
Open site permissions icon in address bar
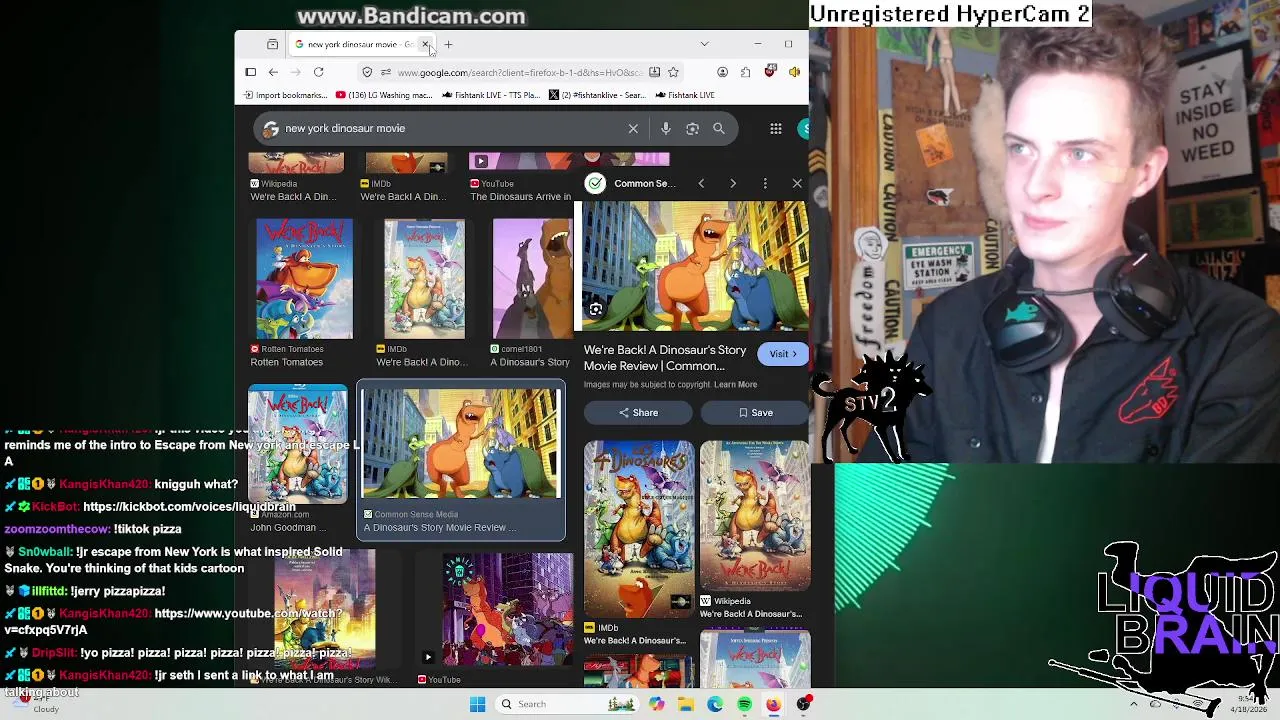(385, 72)
